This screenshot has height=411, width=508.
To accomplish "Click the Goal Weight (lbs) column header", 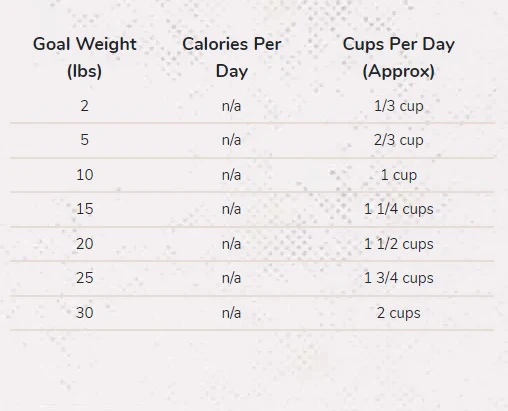I will tap(85, 57).
